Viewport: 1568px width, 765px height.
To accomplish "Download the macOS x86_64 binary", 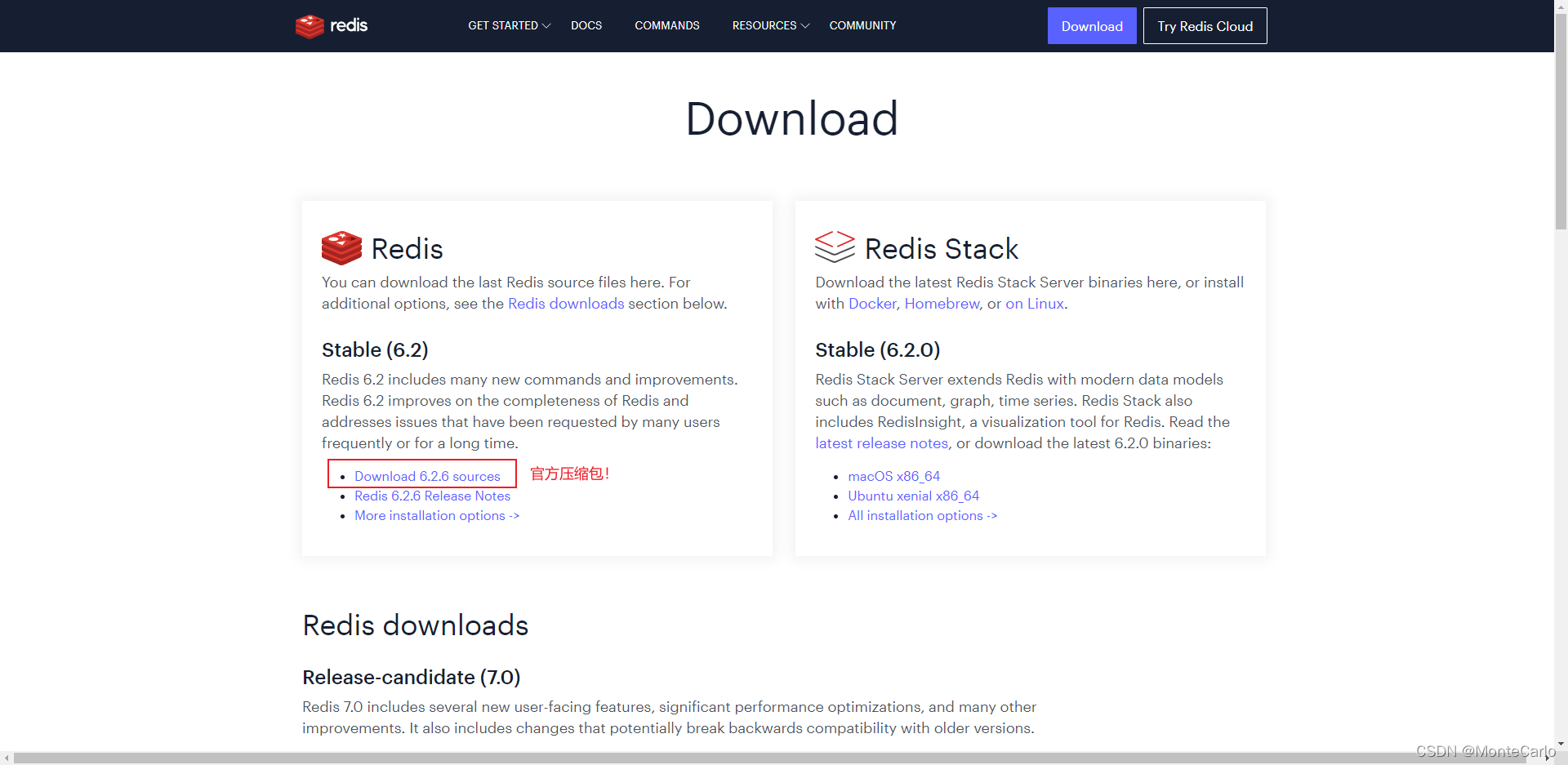I will [893, 476].
